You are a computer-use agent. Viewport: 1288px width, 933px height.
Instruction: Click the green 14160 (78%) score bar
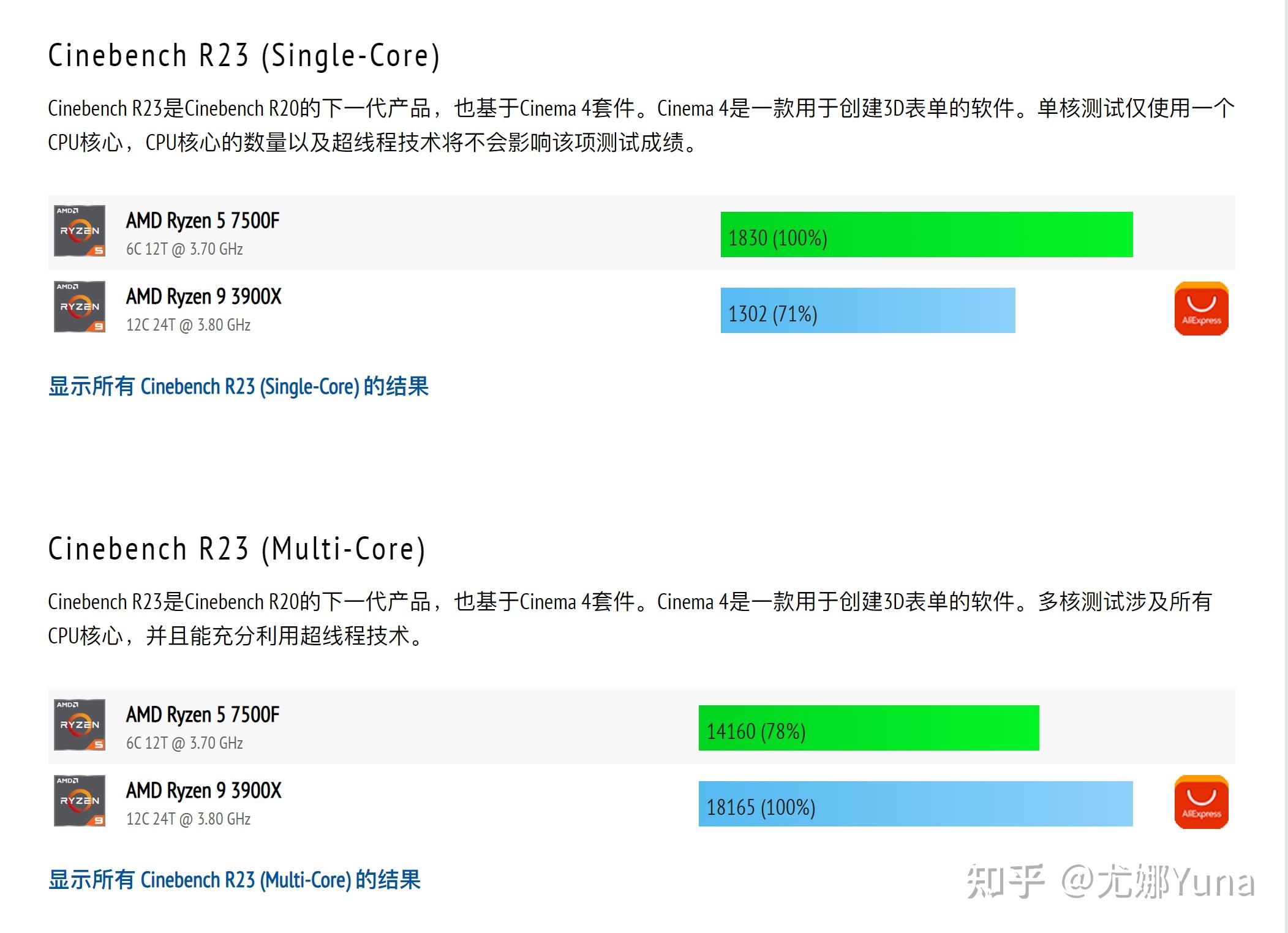868,728
